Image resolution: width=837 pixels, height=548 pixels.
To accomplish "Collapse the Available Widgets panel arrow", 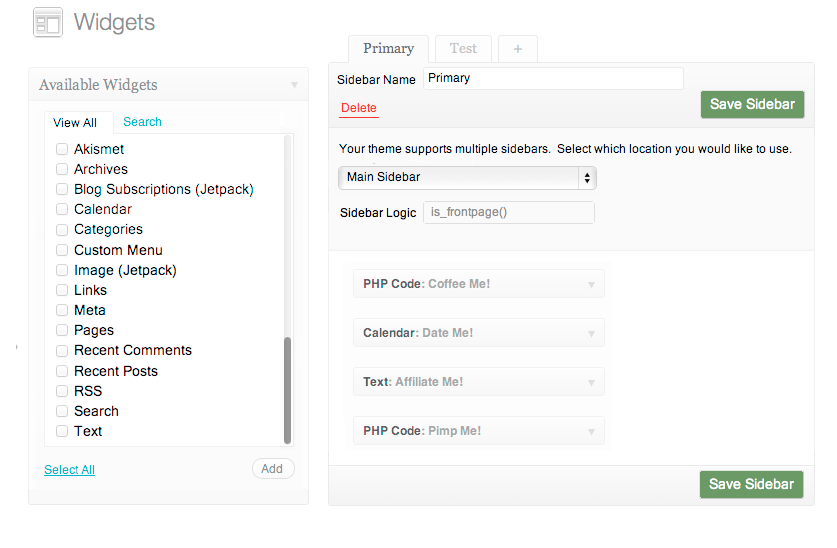I will pyautogui.click(x=294, y=85).
